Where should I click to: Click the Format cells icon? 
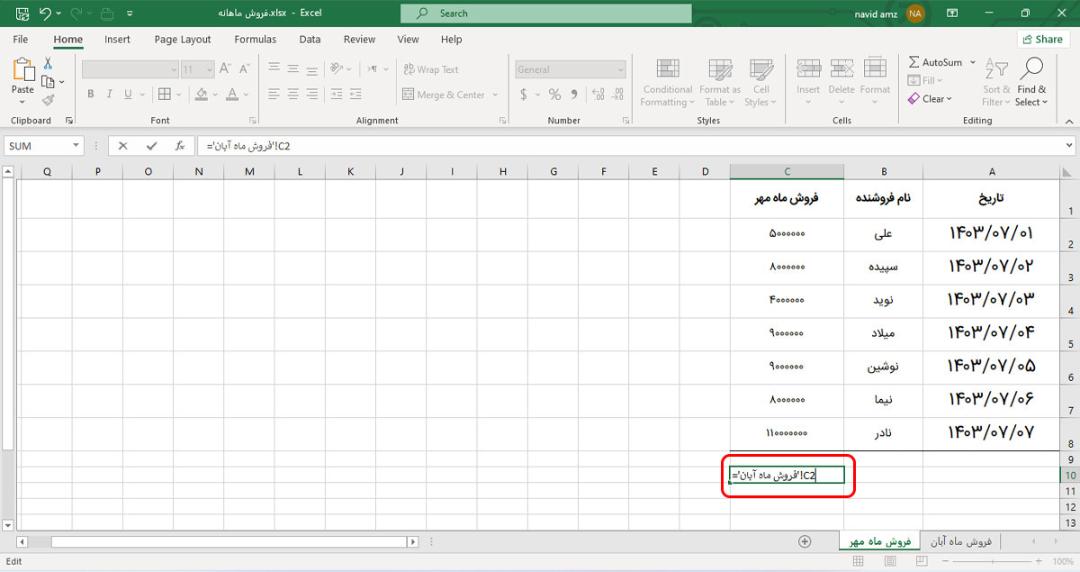tap(875, 68)
